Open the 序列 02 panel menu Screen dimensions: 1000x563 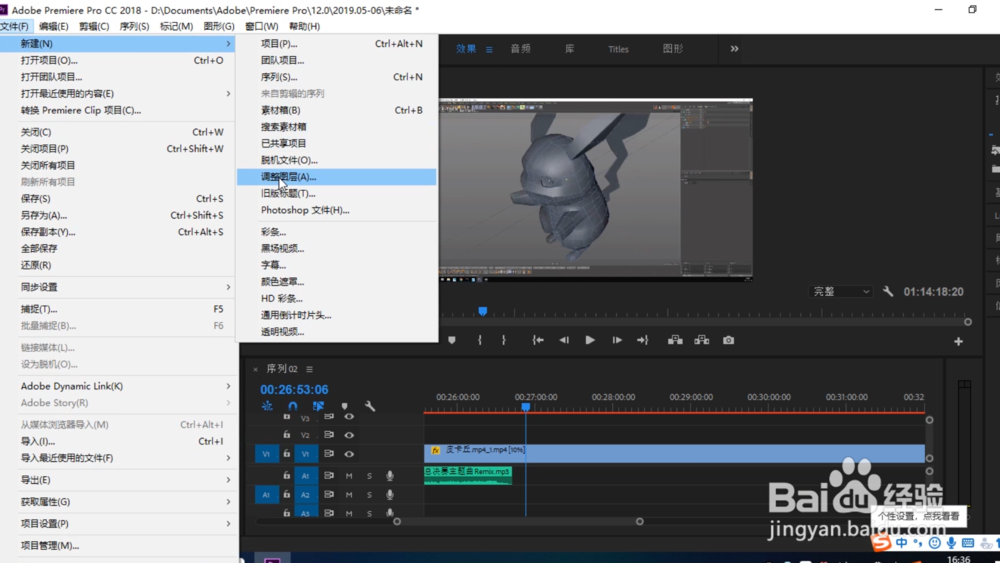[x=309, y=369]
